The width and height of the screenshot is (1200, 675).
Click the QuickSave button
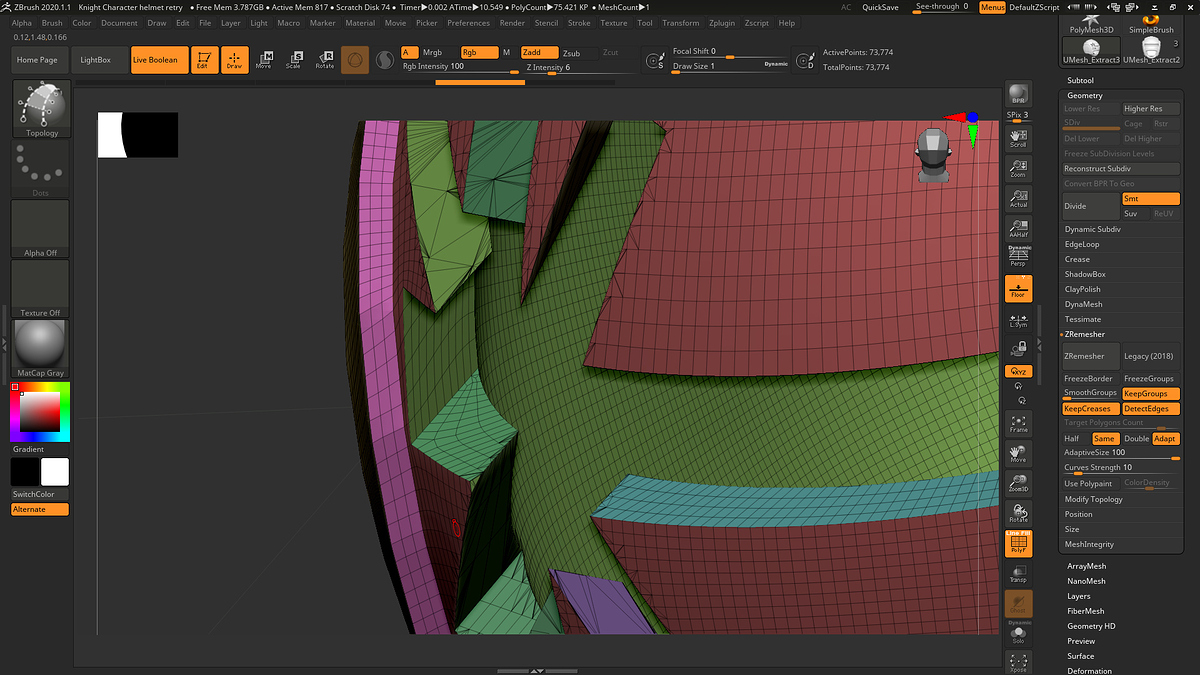point(880,7)
